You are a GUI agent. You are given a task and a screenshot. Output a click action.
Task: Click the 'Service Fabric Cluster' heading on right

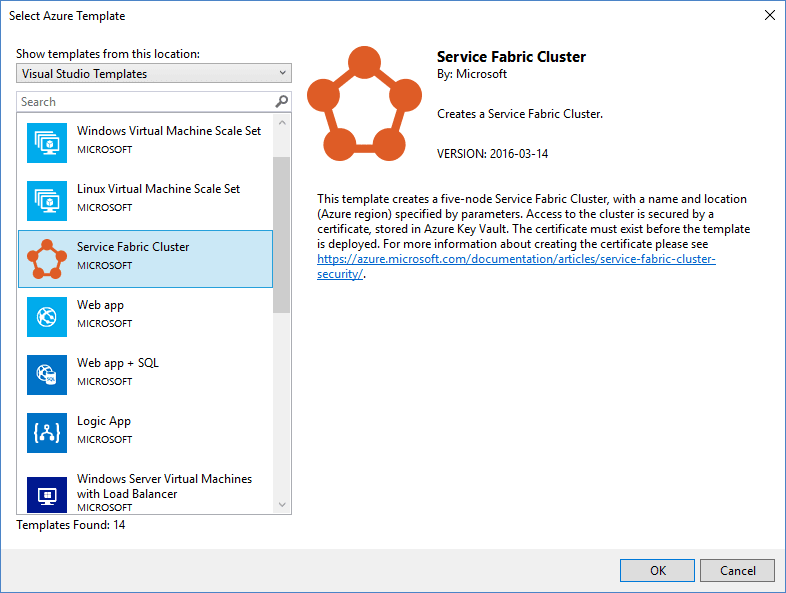(511, 57)
